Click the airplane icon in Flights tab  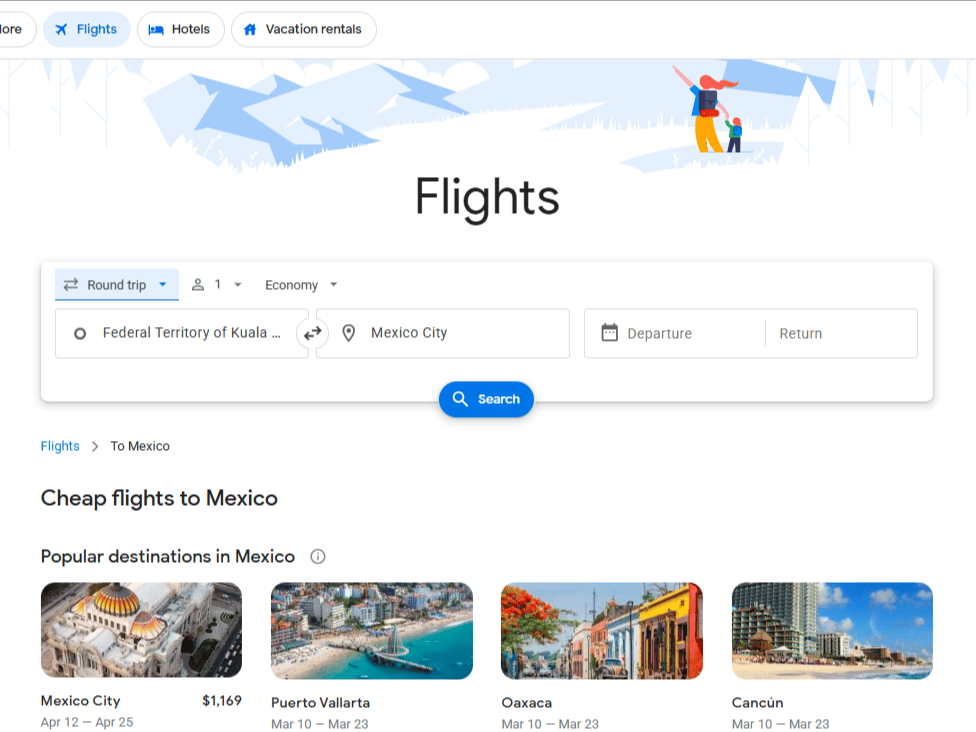point(61,29)
